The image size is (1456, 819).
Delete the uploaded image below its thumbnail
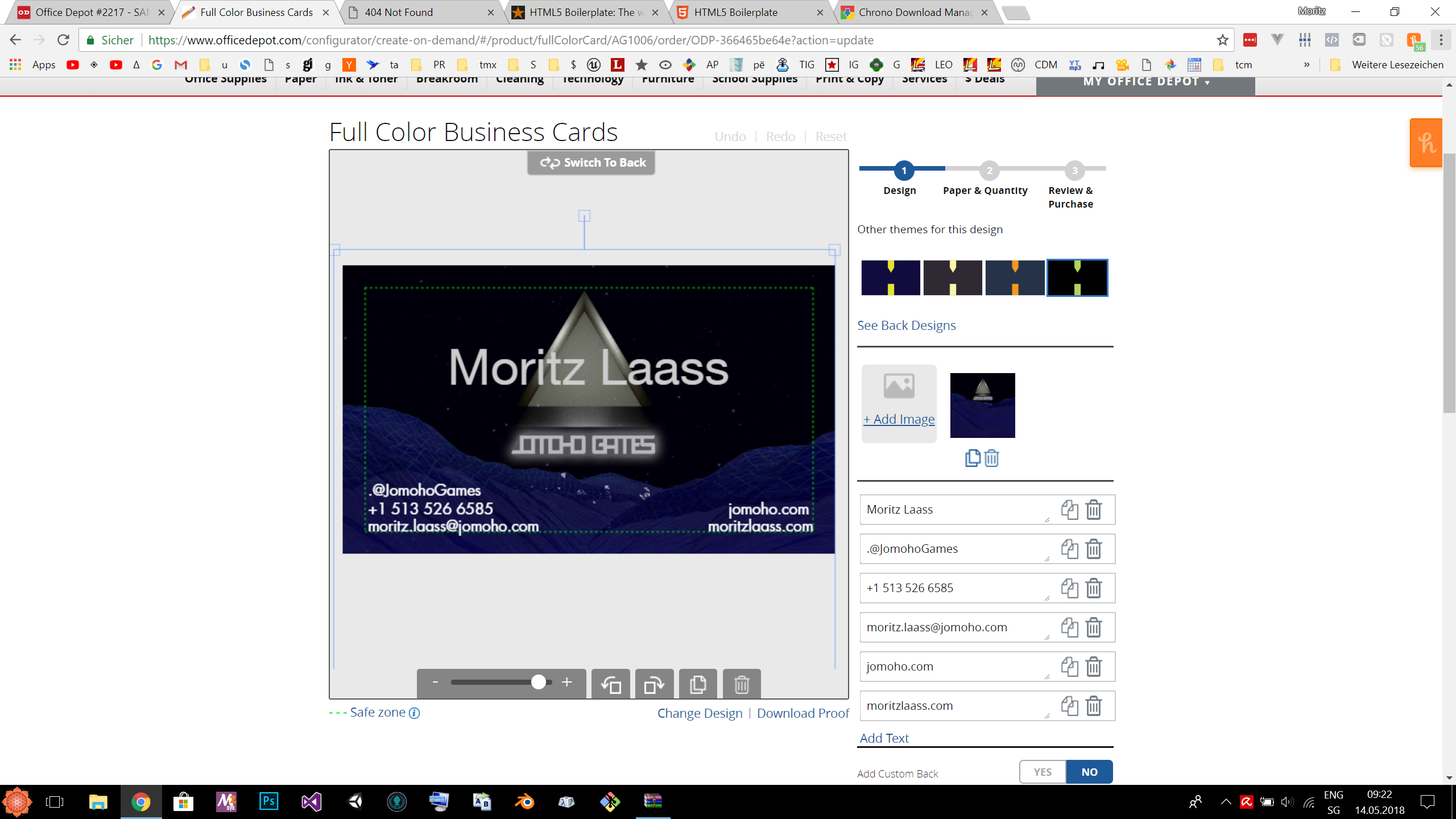[992, 458]
